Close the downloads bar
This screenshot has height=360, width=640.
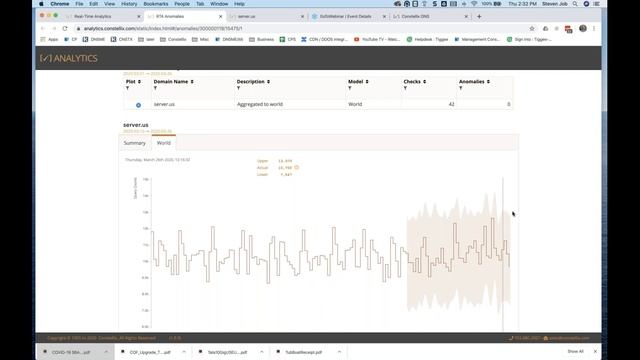coord(595,351)
